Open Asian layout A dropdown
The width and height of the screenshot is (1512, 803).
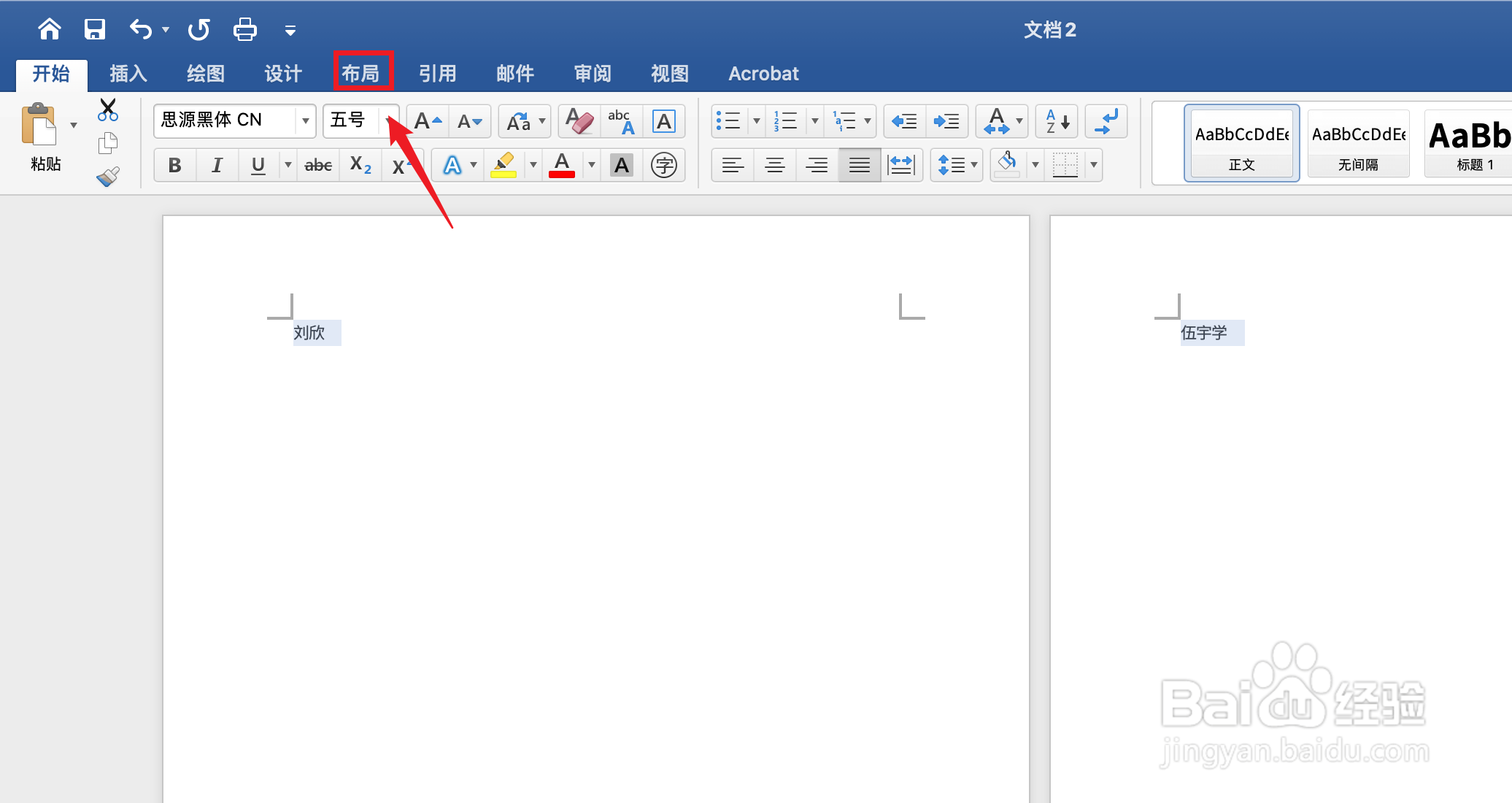(x=1003, y=121)
